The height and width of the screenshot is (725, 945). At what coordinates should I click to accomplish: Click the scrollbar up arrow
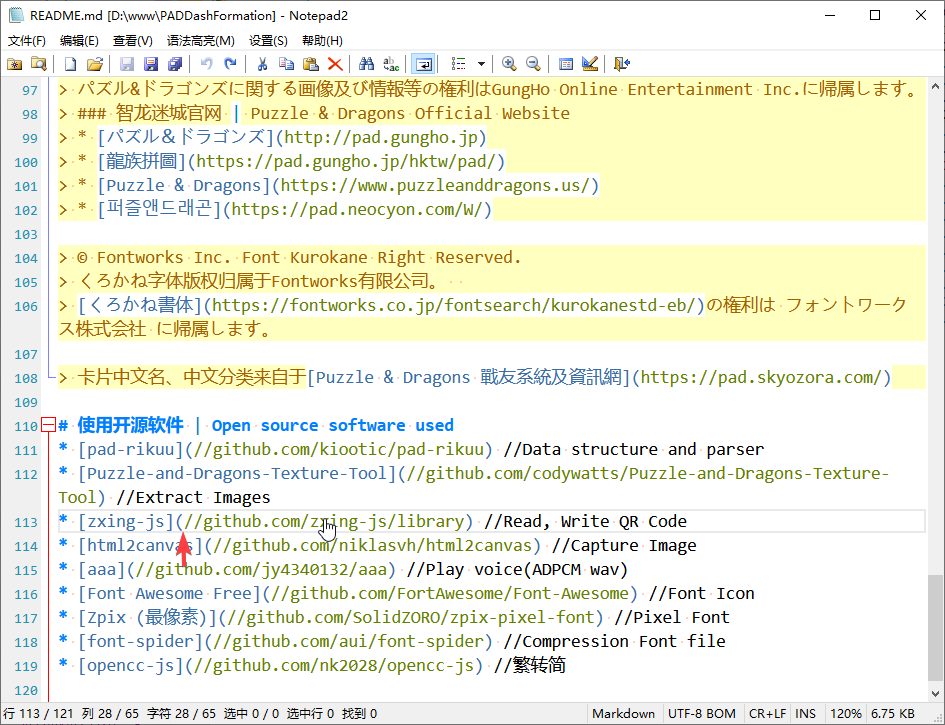click(935, 87)
